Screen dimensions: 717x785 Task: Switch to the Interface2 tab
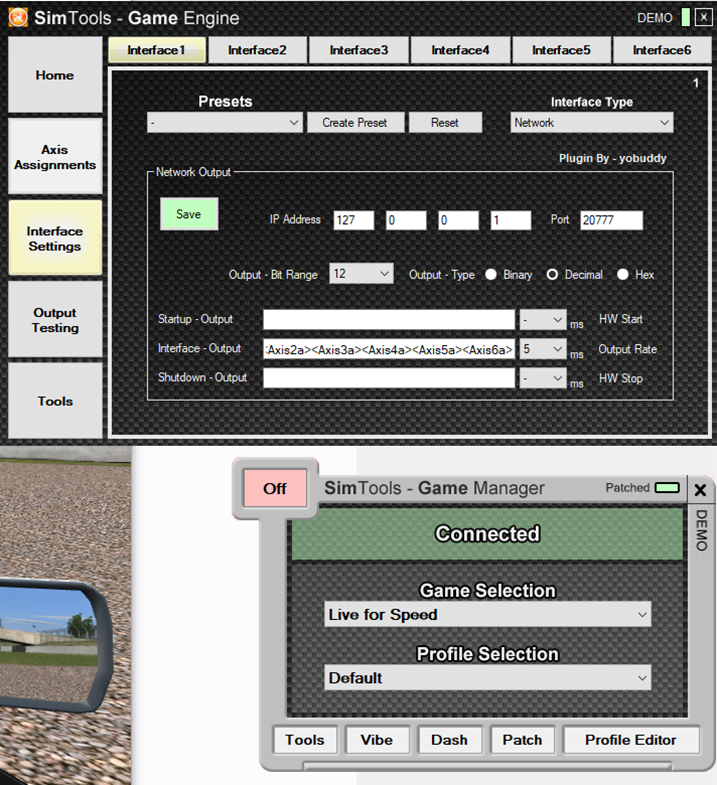coord(257,50)
